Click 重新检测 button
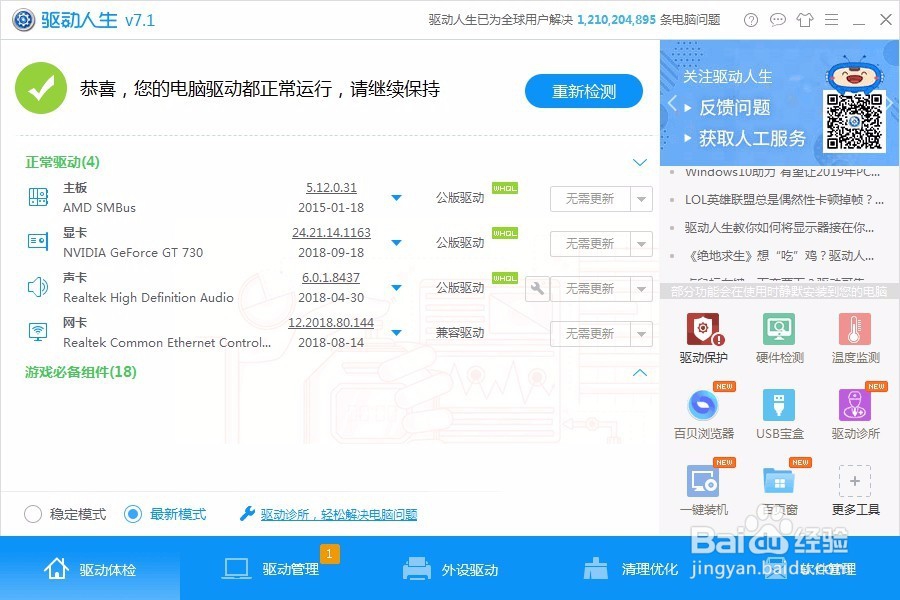The width and height of the screenshot is (900, 600). (x=584, y=91)
